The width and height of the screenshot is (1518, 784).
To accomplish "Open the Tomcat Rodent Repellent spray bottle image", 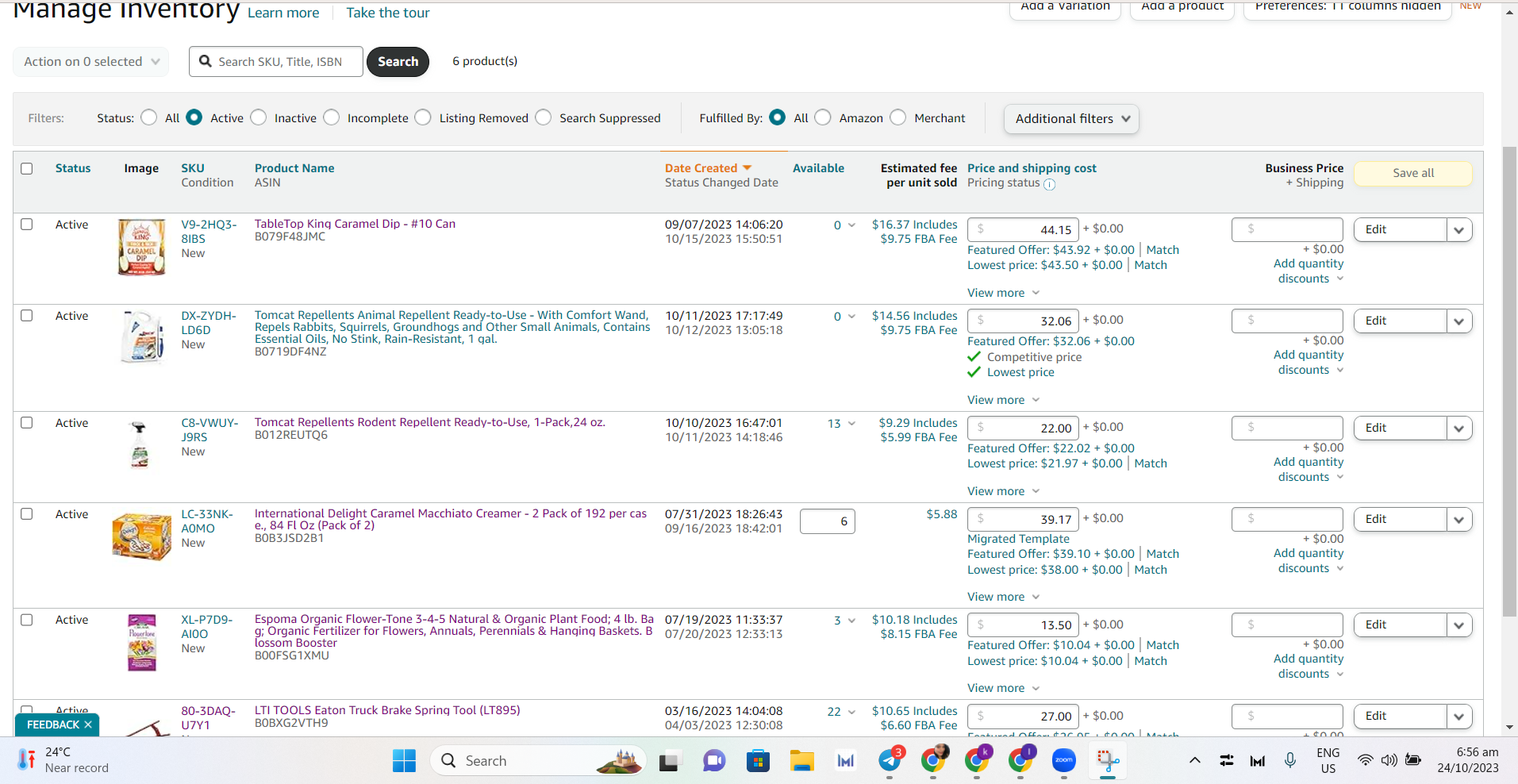I will click(x=140, y=445).
